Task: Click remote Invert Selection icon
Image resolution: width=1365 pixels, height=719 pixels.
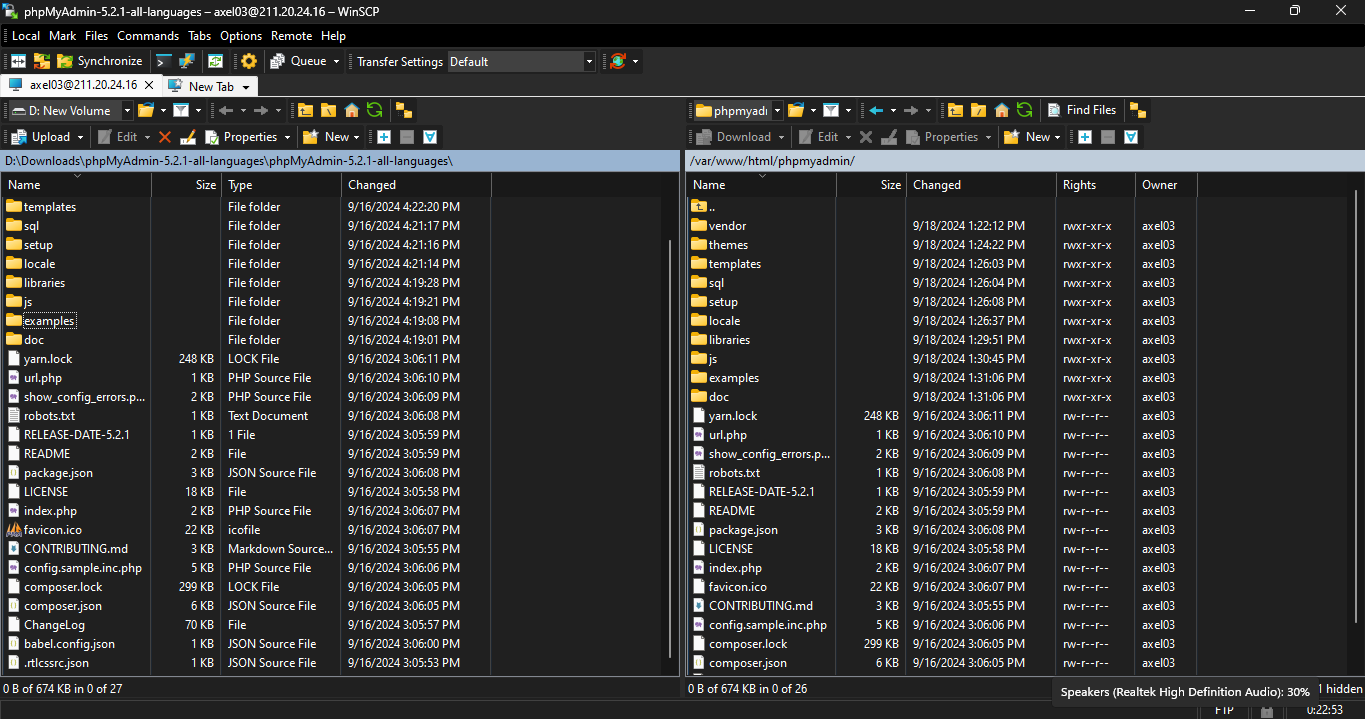Action: 1130,137
